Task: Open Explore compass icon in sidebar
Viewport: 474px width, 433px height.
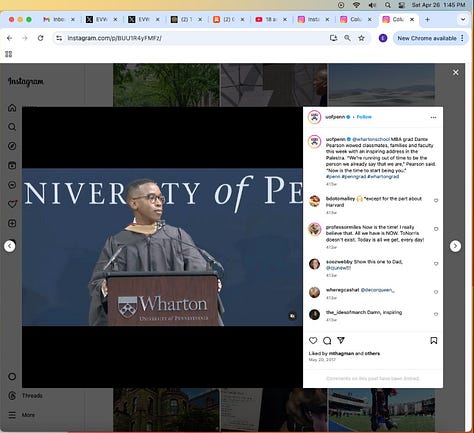Action: point(12,146)
